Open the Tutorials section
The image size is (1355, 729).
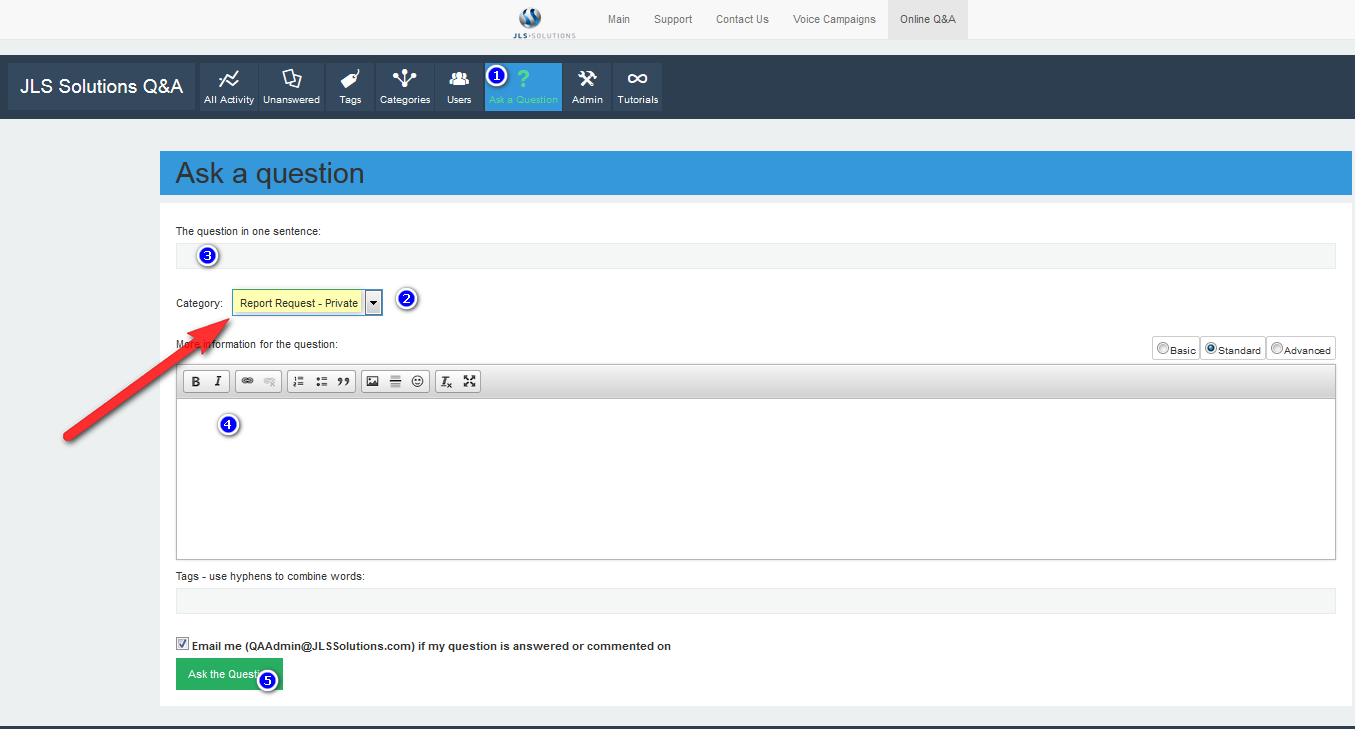click(x=637, y=87)
